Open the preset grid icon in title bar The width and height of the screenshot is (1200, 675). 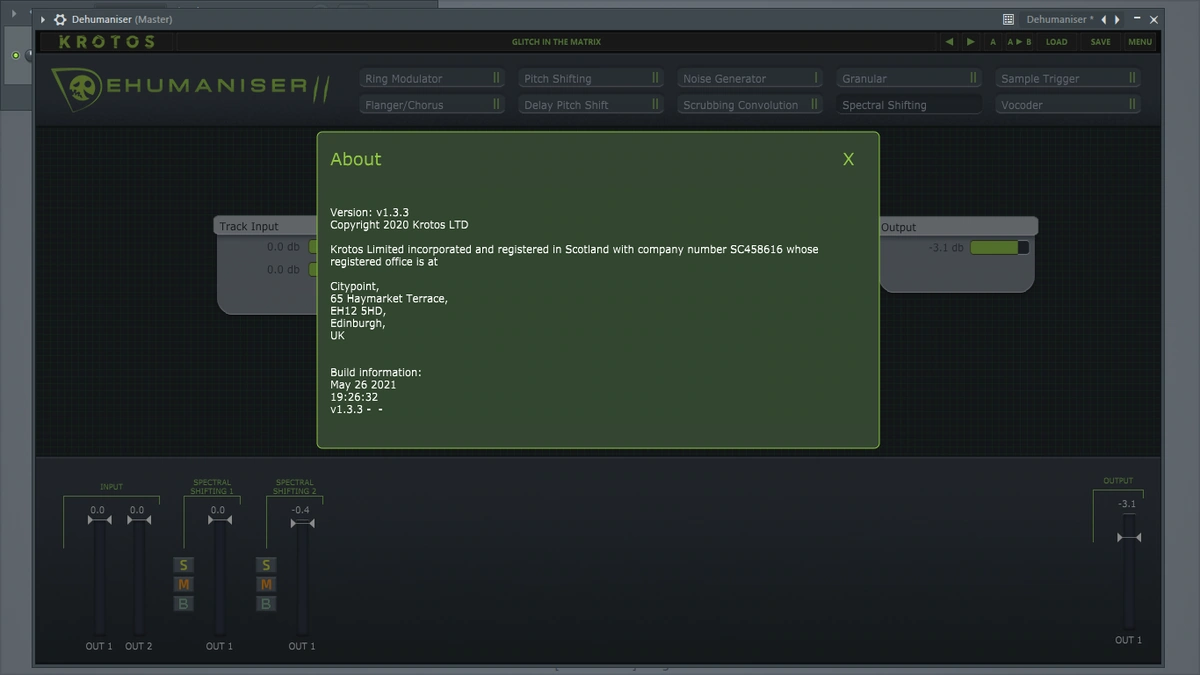point(1008,19)
